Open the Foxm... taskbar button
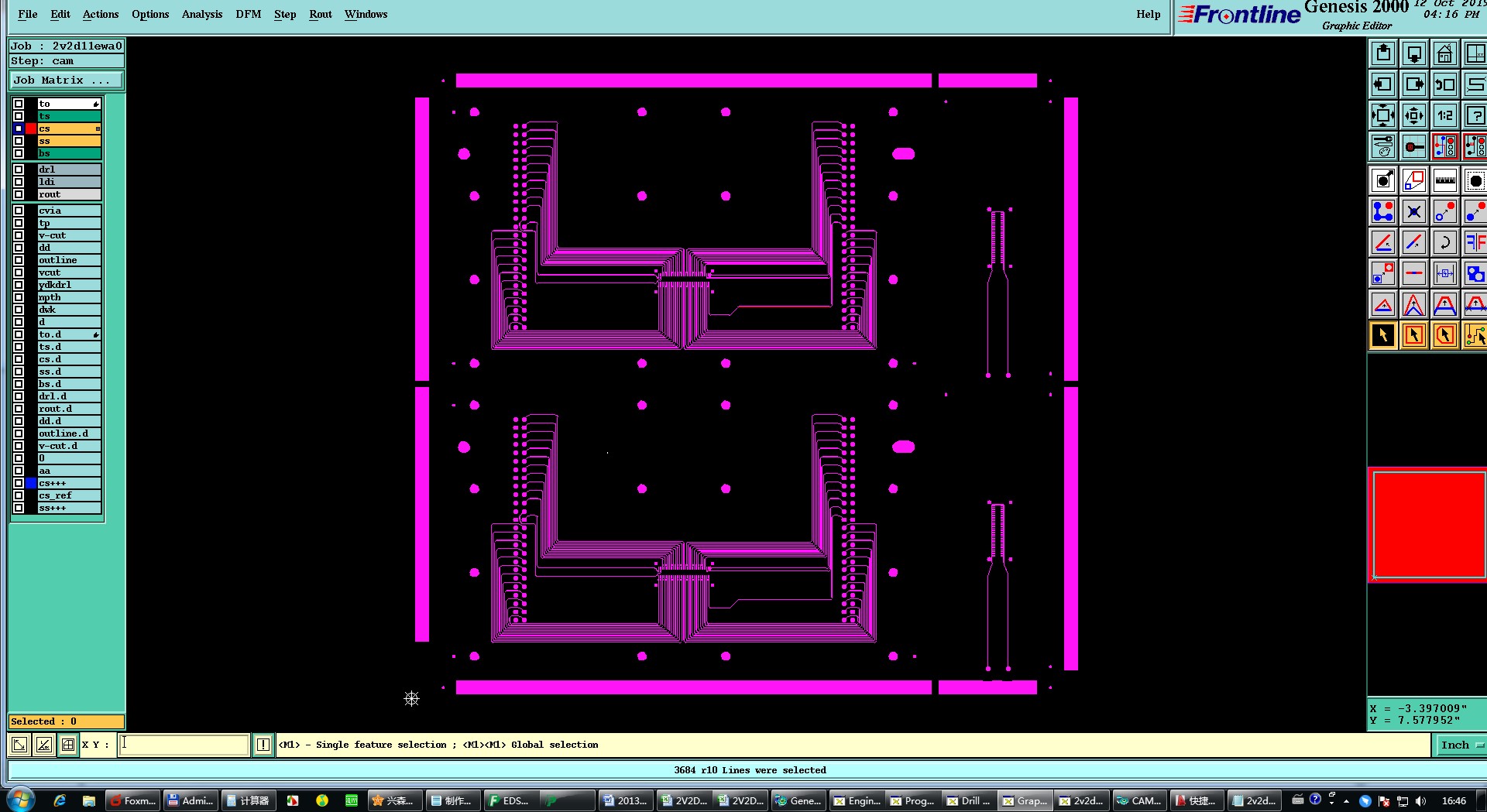The height and width of the screenshot is (812, 1487). pyautogui.click(x=132, y=800)
